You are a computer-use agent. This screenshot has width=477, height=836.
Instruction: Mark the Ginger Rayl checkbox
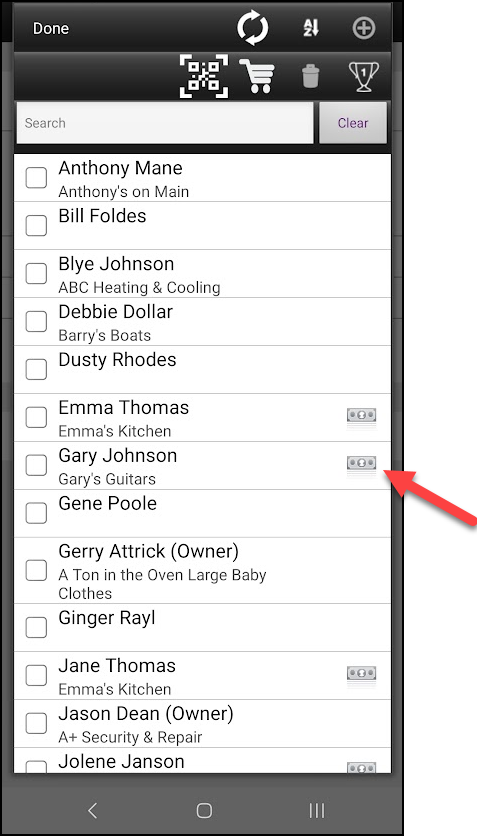(36, 627)
